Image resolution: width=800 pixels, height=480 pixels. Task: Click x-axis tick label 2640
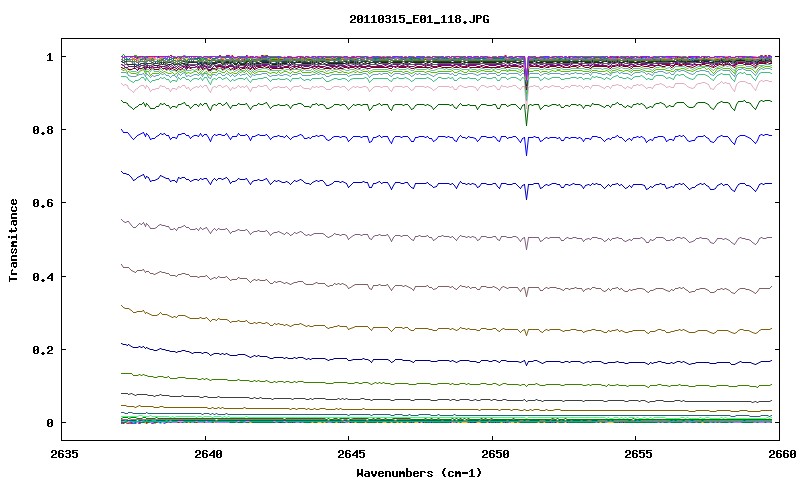pos(208,454)
